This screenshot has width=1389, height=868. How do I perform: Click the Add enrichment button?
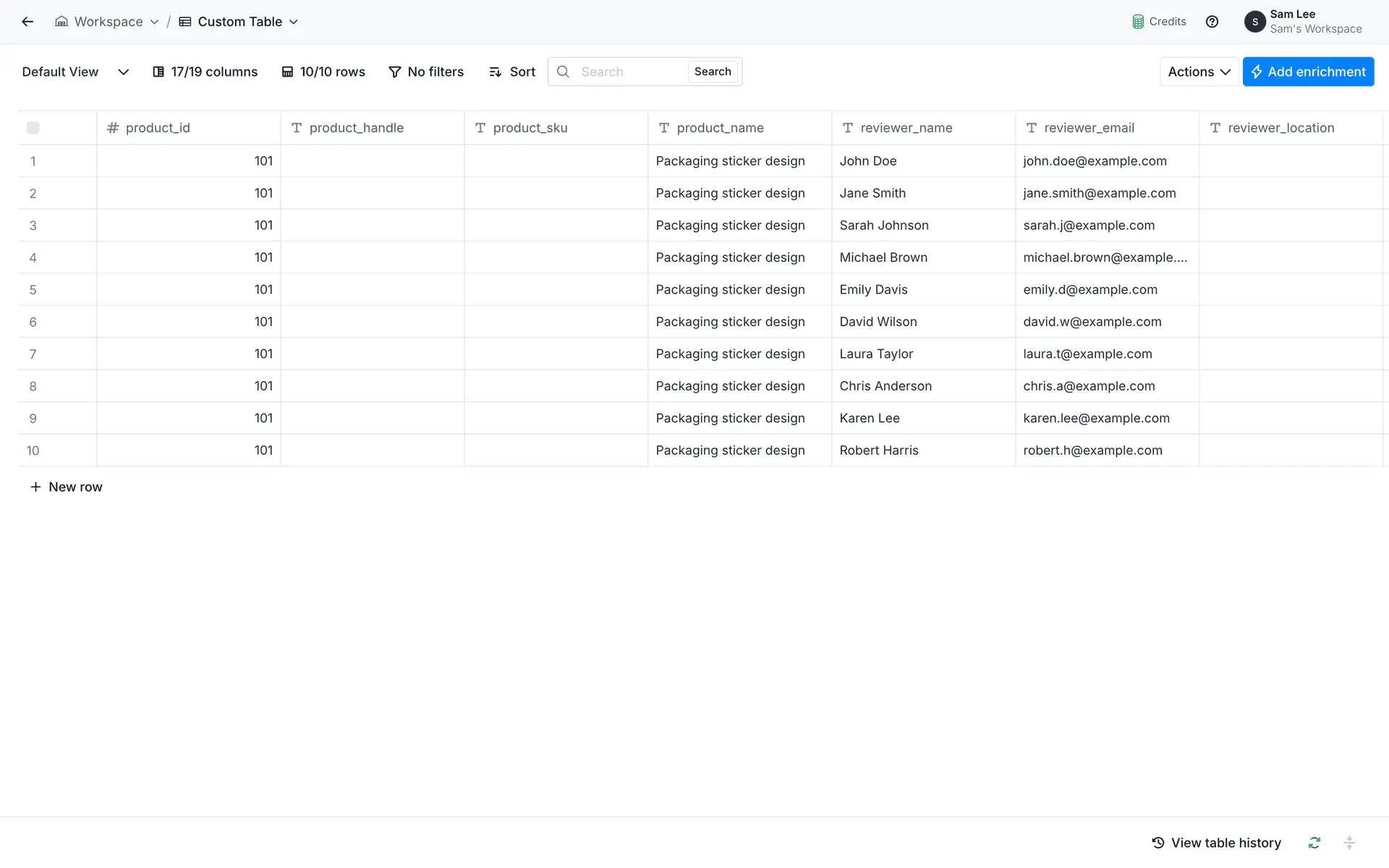pos(1307,72)
